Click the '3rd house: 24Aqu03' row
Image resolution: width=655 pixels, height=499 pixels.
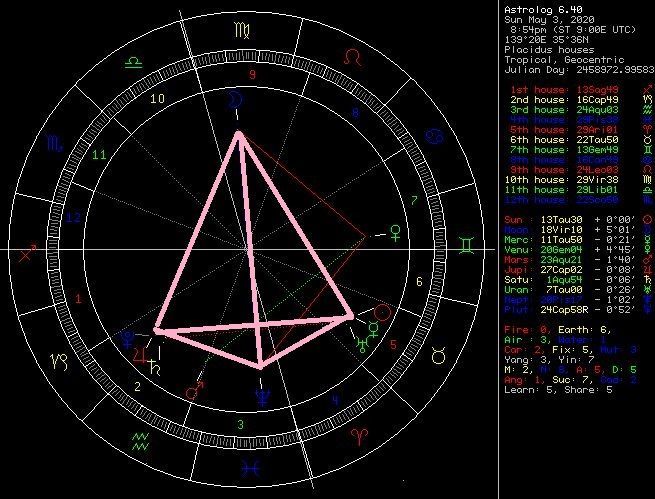pyautogui.click(x=564, y=110)
